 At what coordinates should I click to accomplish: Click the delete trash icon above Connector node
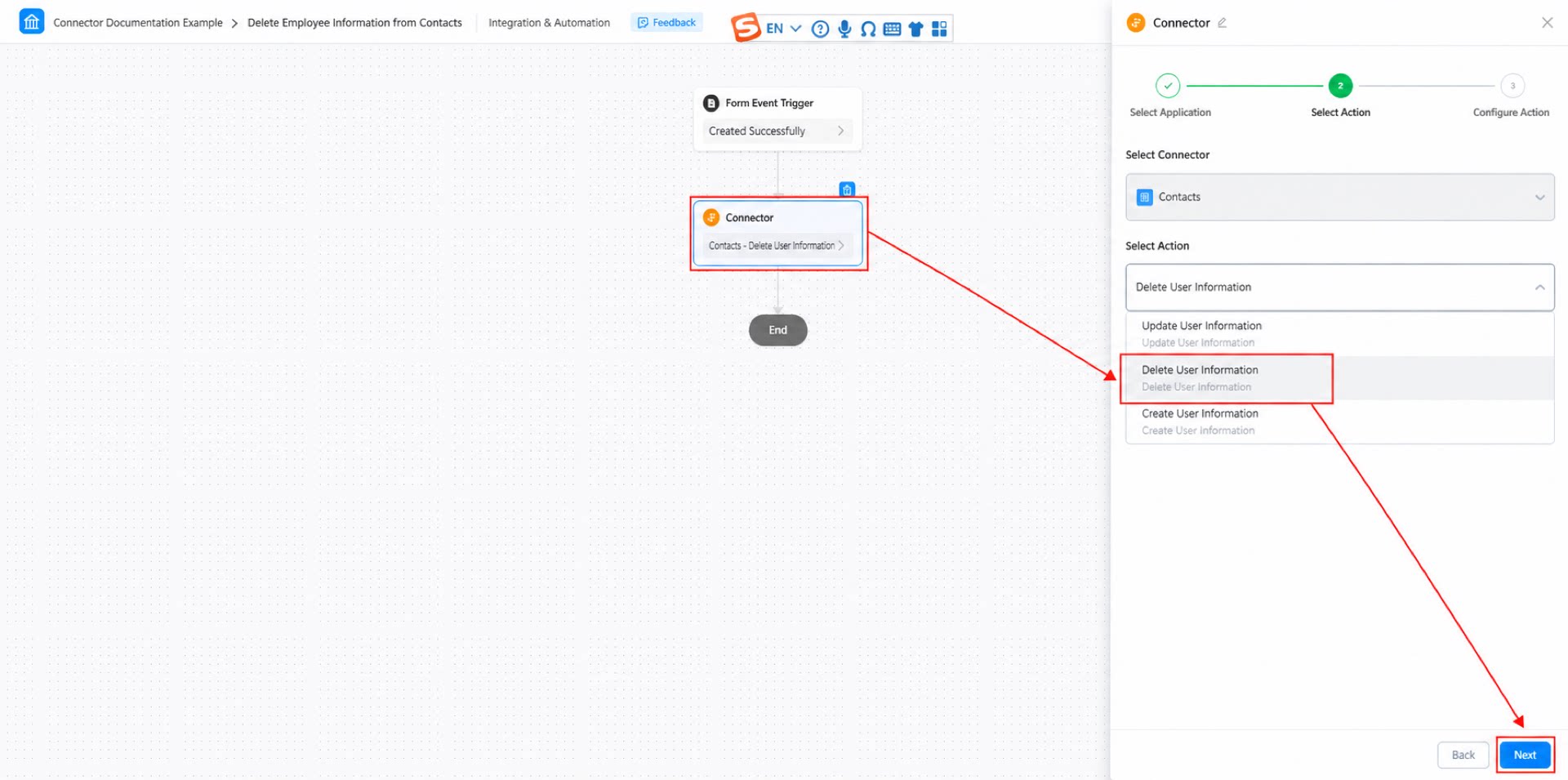click(x=847, y=189)
